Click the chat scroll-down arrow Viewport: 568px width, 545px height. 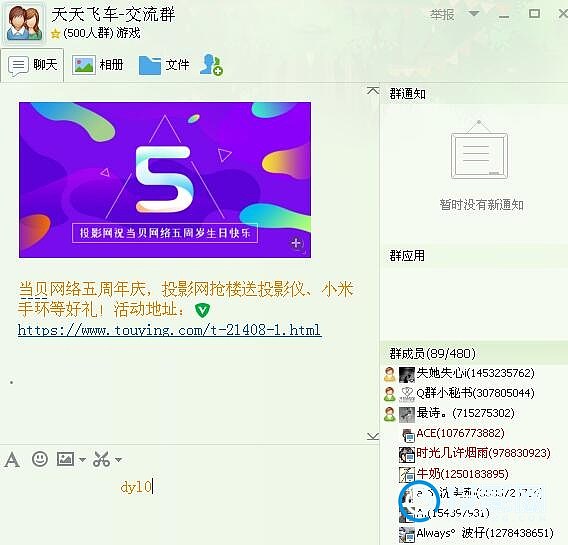[373, 436]
